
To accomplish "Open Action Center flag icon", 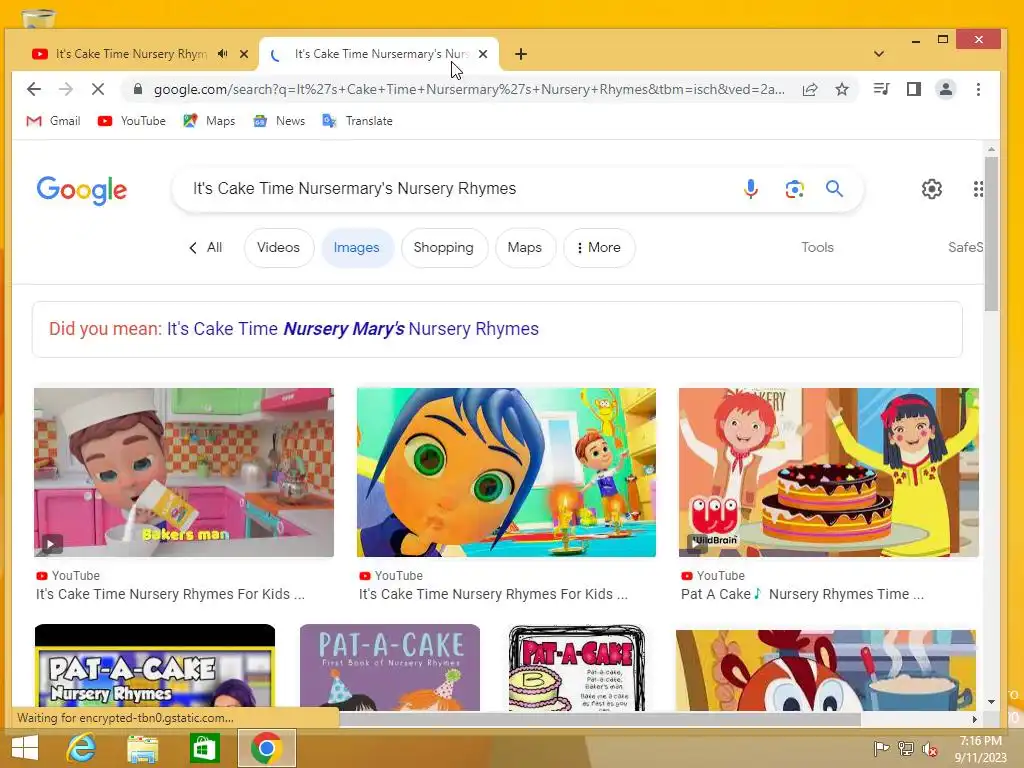I will click(881, 748).
